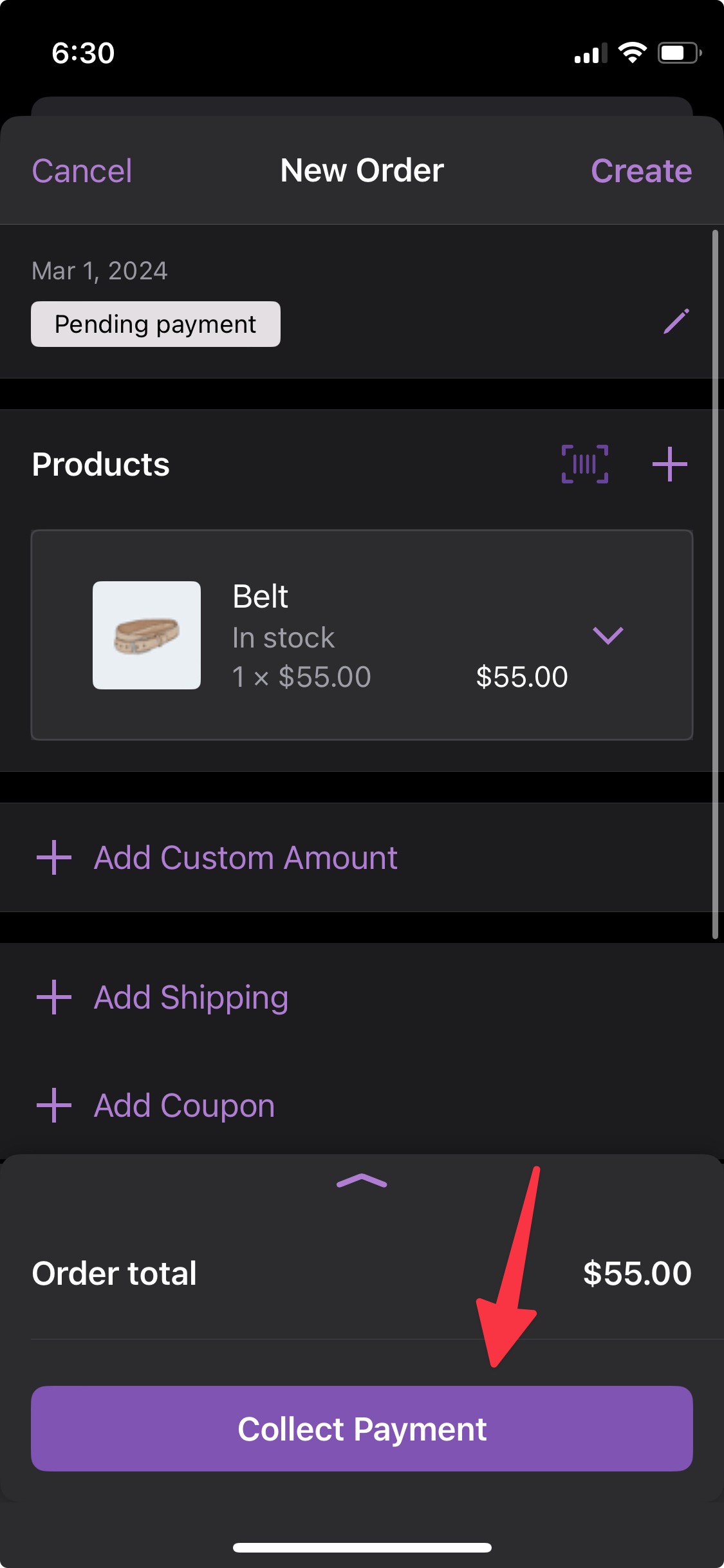The width and height of the screenshot is (724, 1568).
Task: Tap the pencil icon to edit status
Action: (676, 321)
